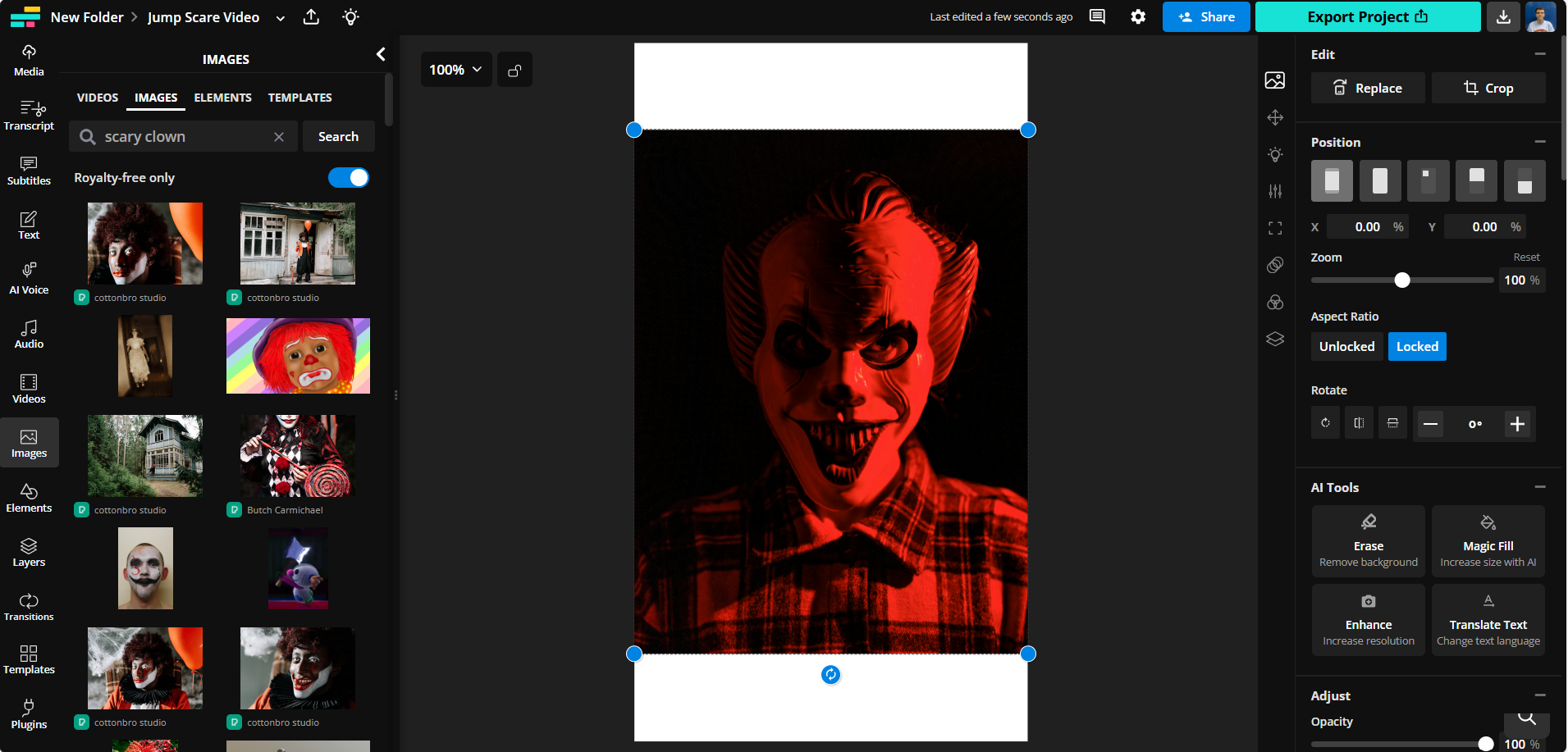Select the AI Voice tool
1568x752 pixels.
click(29, 278)
